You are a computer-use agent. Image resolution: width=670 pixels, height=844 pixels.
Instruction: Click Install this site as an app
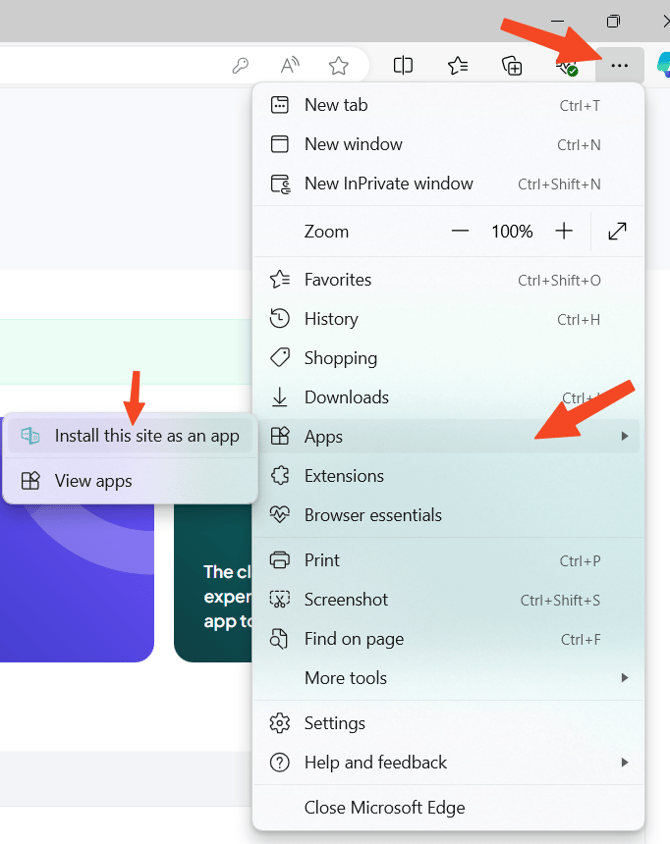(x=147, y=436)
